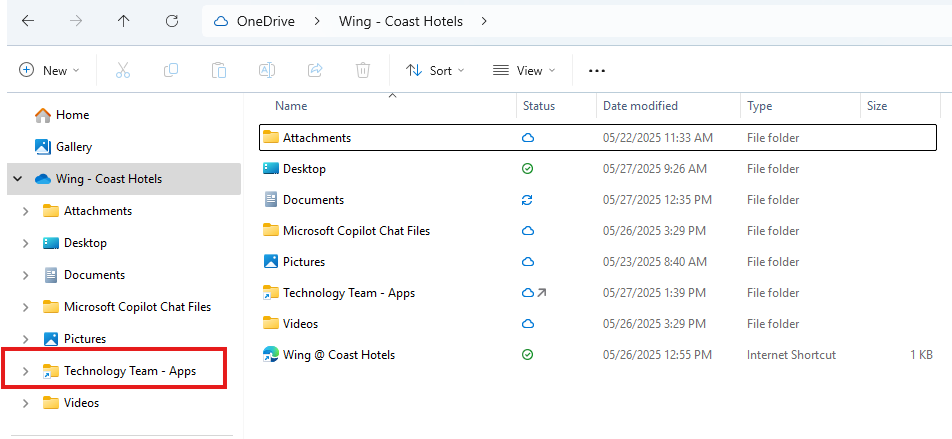Sort by Date modified column header
Image resolution: width=952 pixels, height=439 pixels.
(640, 106)
